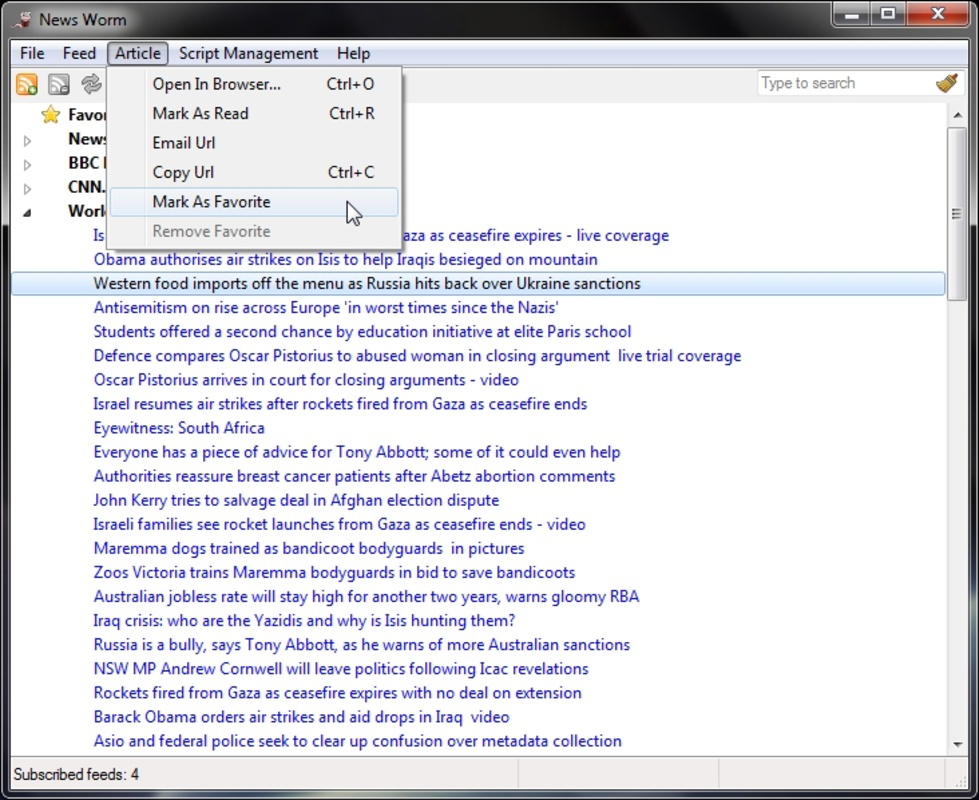This screenshot has width=979, height=800.
Task: Select John Kerry tries to salvage article
Action: pyautogui.click(x=296, y=500)
